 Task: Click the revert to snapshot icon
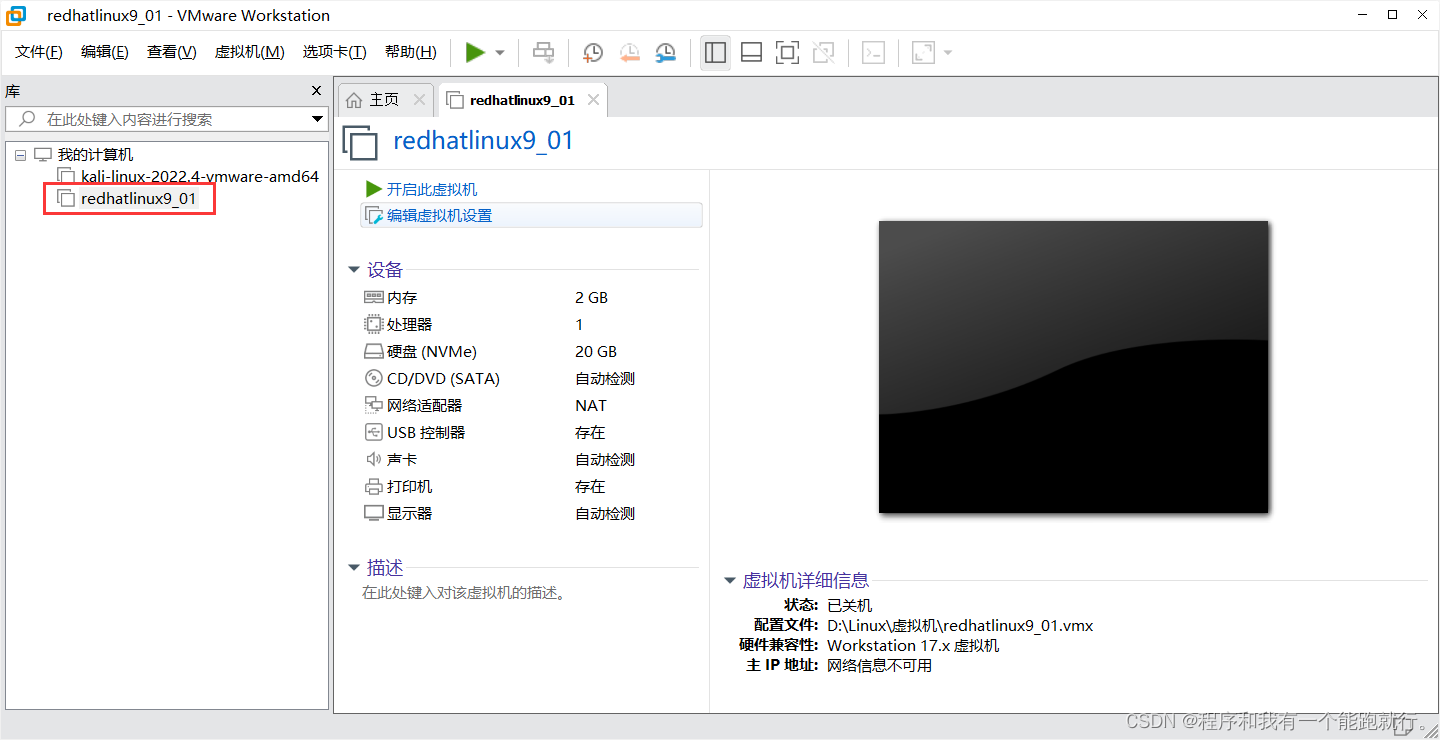629,52
